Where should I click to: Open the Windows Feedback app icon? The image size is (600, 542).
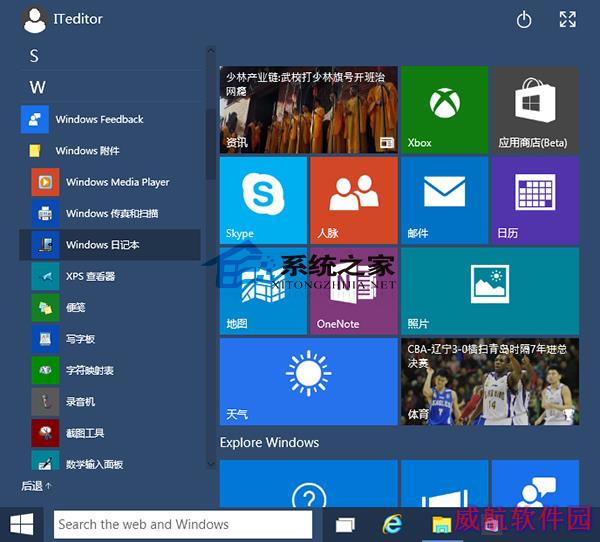[35, 119]
